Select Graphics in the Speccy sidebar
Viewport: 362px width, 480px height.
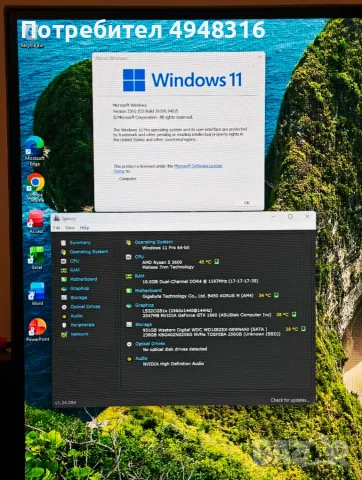pos(75,288)
